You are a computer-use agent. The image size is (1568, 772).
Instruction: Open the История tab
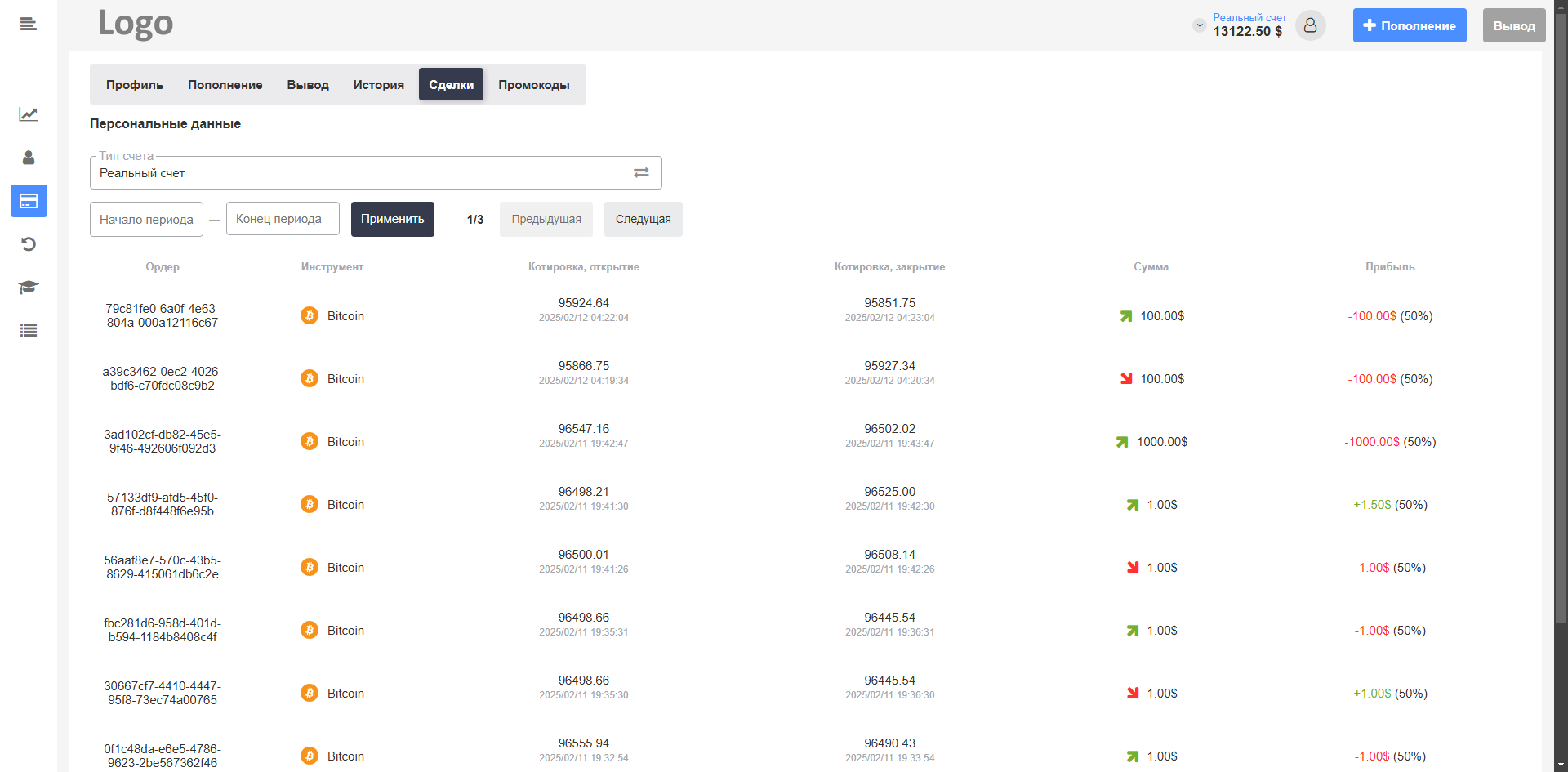(x=378, y=85)
